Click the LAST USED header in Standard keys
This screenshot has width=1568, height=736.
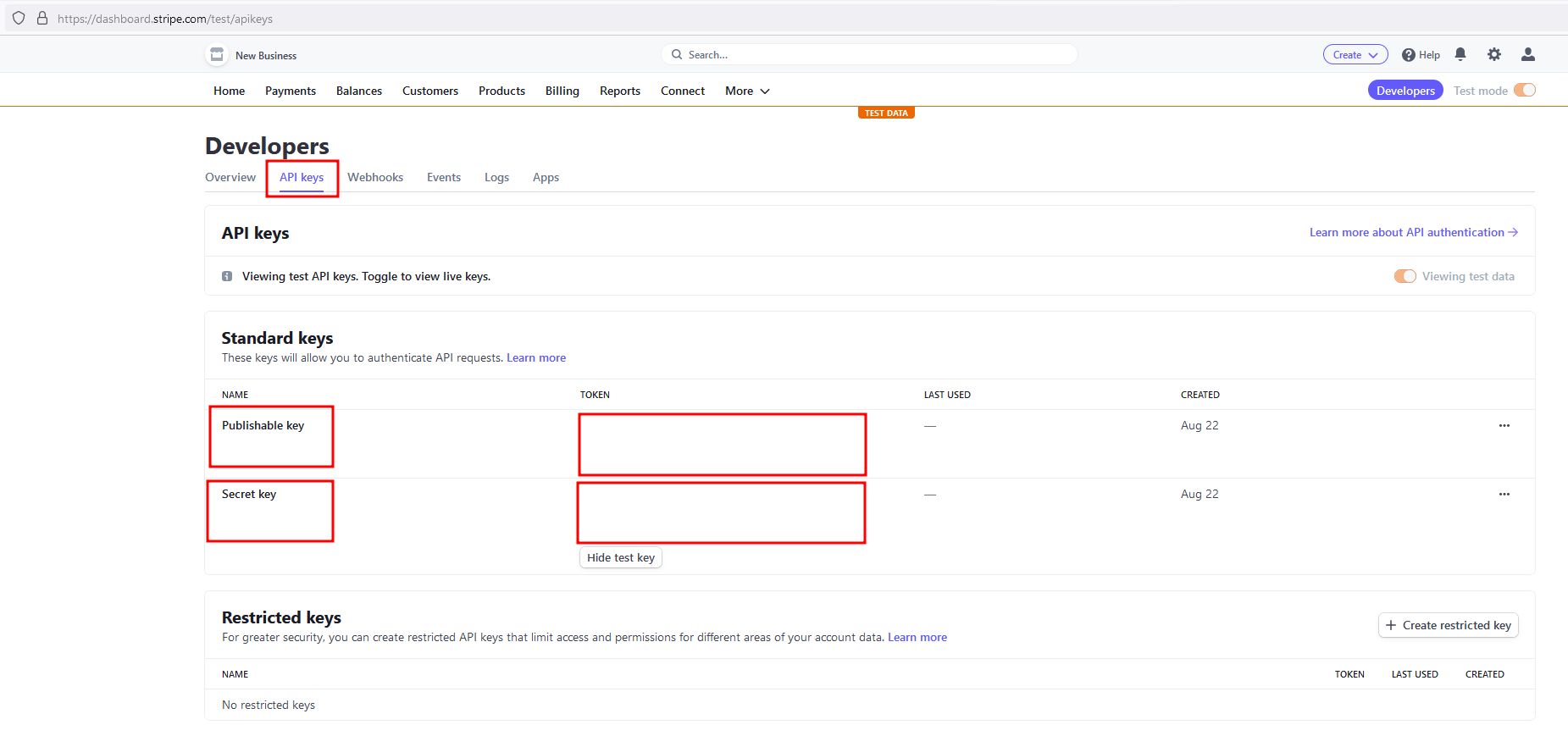(x=947, y=395)
